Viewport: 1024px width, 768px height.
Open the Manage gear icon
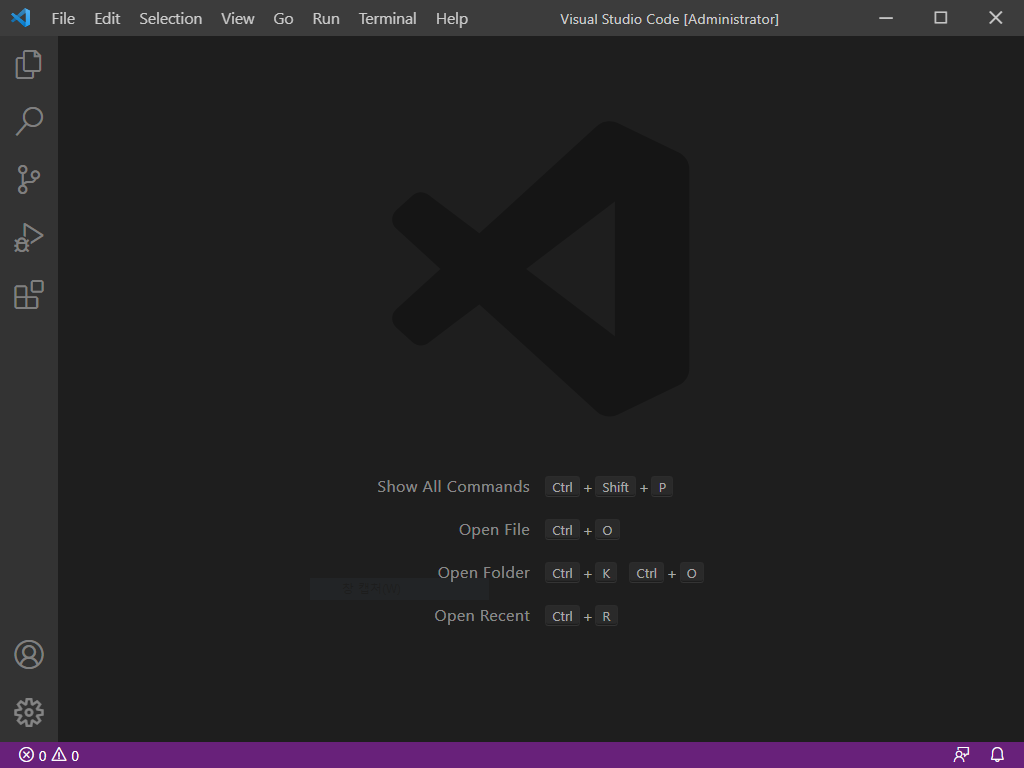pyautogui.click(x=29, y=712)
